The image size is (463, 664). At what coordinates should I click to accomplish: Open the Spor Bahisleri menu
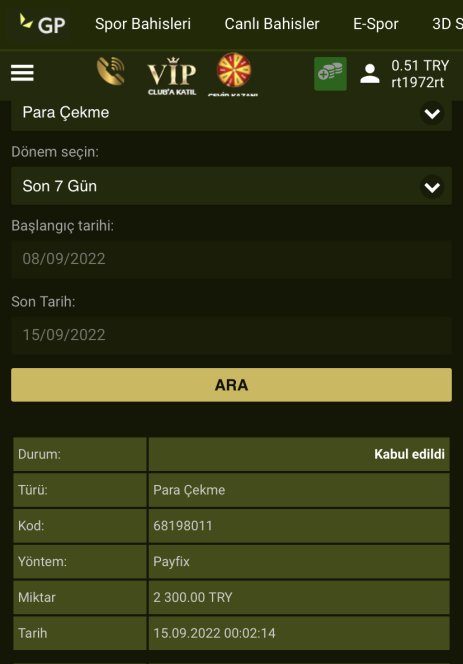click(143, 24)
